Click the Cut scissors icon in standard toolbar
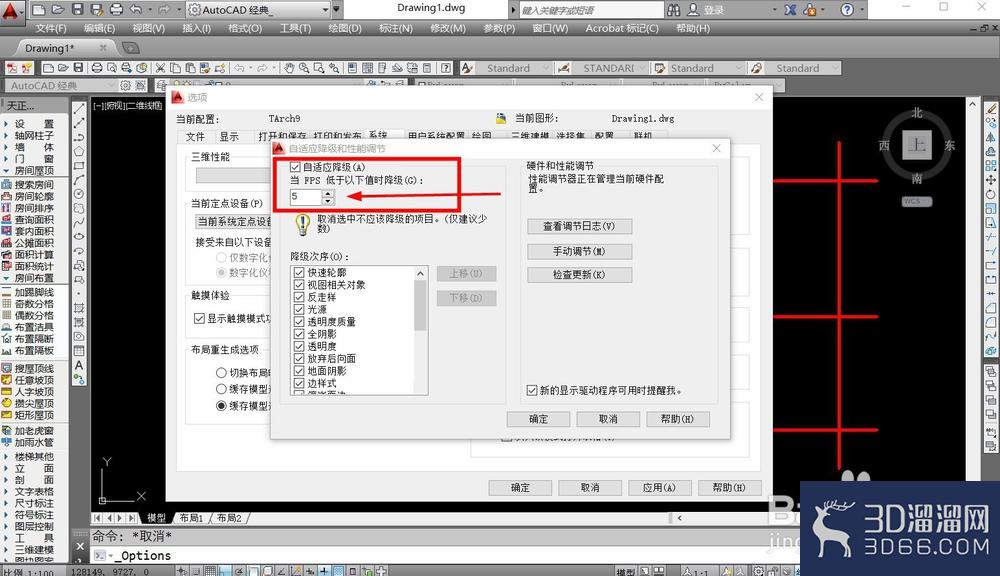Image resolution: width=1000 pixels, height=576 pixels. pos(160,68)
